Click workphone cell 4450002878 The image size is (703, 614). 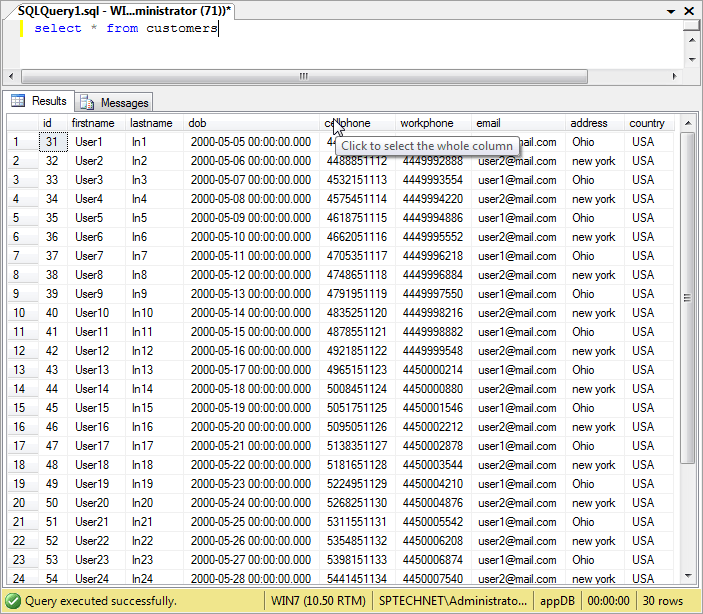(433, 446)
